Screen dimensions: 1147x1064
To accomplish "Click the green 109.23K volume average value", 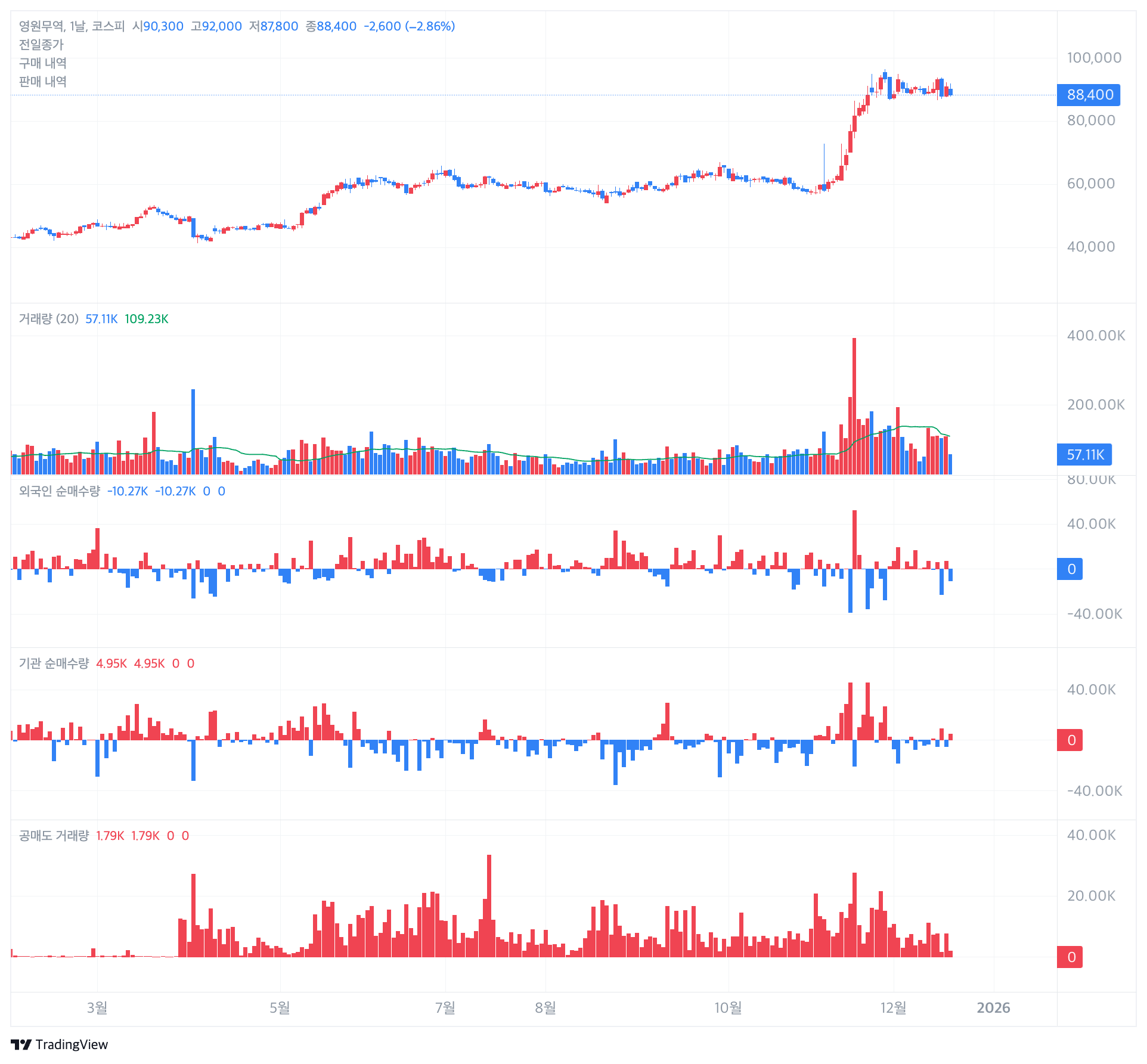I will click(x=147, y=319).
